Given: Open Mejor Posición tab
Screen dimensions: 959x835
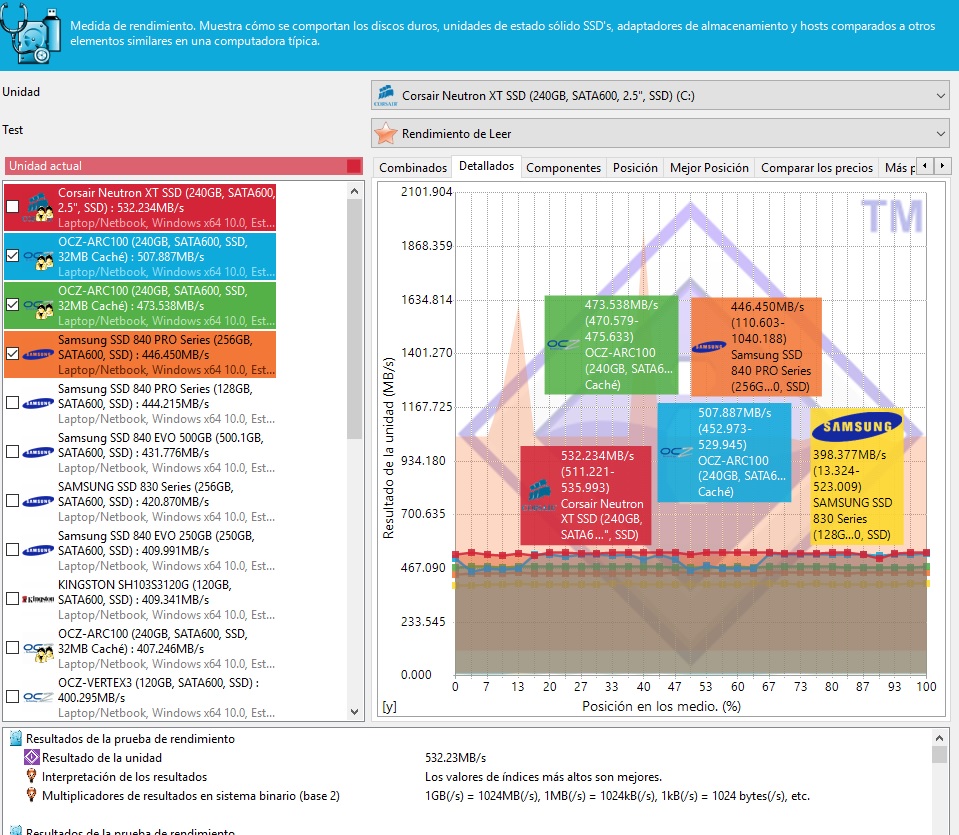Looking at the screenshot, I should (x=709, y=168).
